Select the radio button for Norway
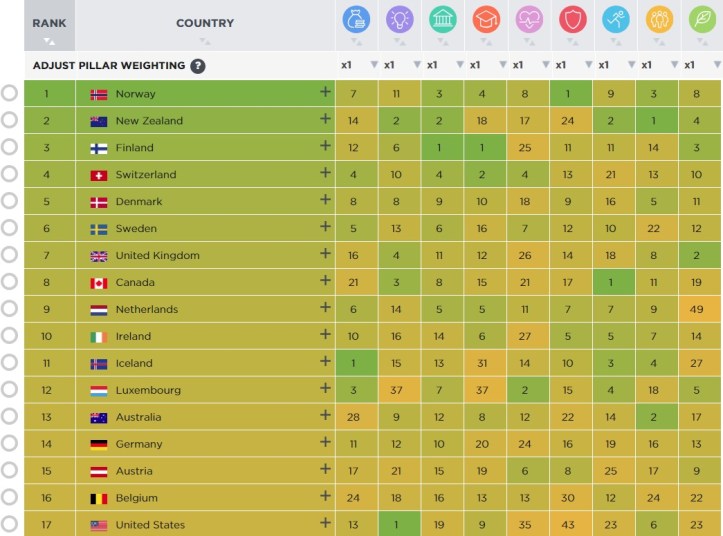 pos(9,93)
